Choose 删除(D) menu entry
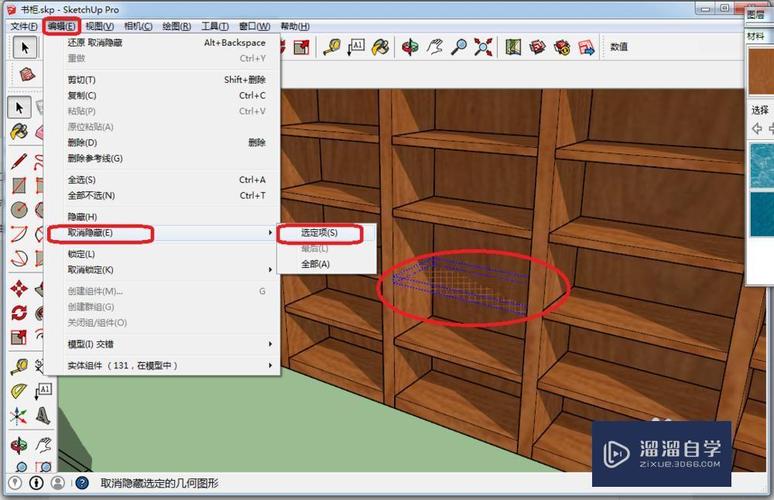The width and height of the screenshot is (774, 500). 163,143
